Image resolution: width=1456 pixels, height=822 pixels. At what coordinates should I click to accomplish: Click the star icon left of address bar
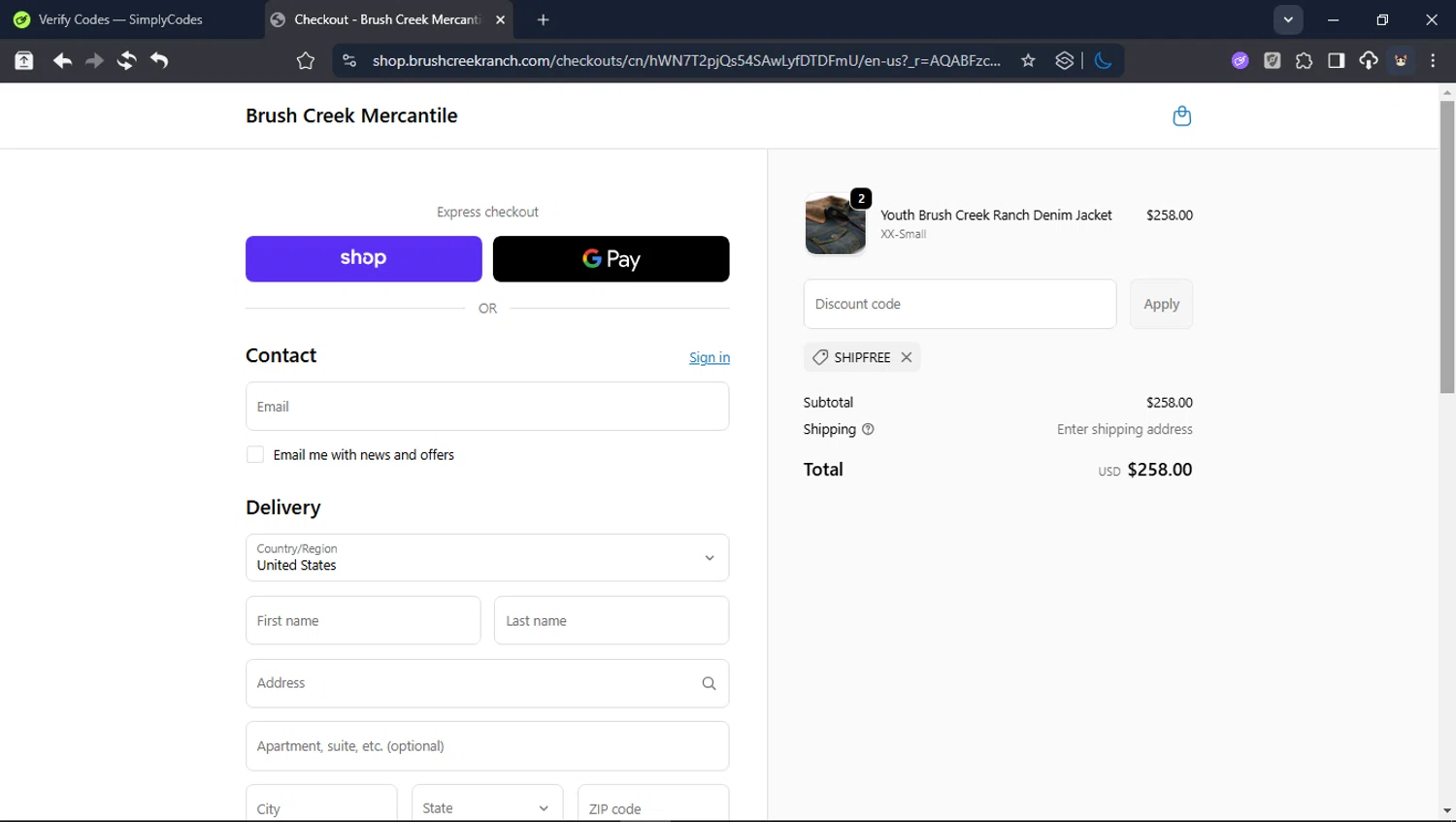(306, 60)
